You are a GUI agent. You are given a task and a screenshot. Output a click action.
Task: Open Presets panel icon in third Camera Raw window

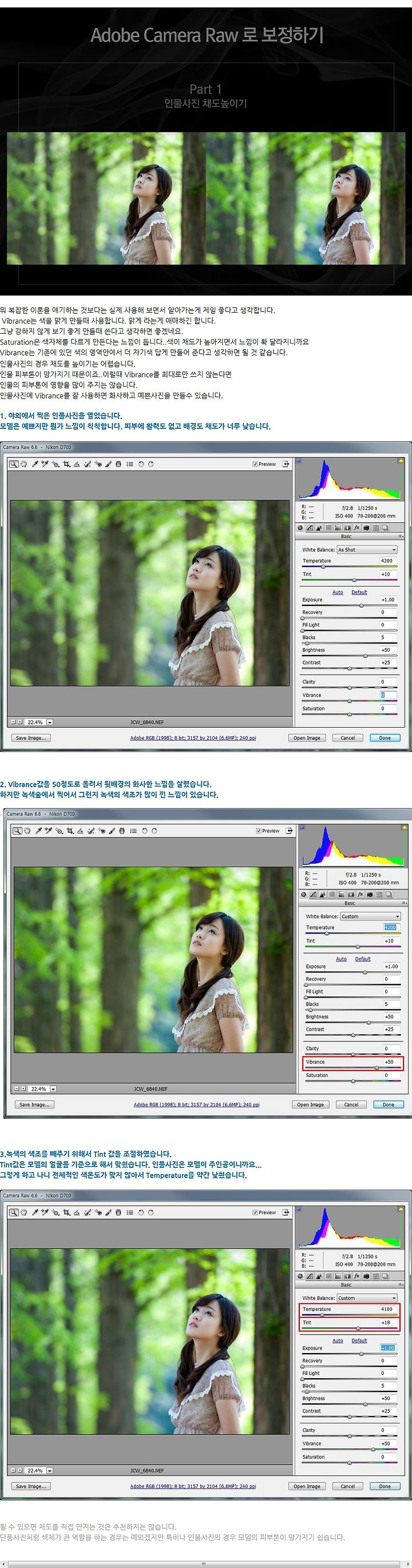click(x=375, y=1276)
